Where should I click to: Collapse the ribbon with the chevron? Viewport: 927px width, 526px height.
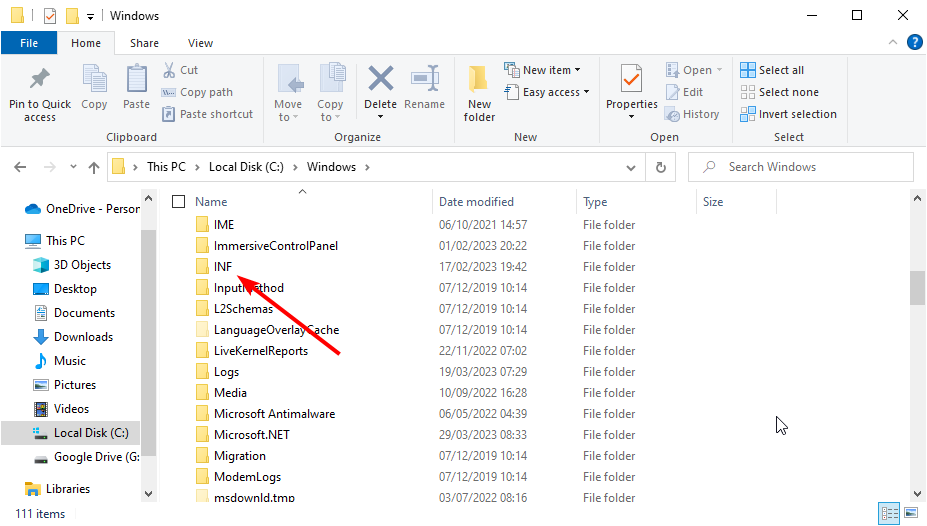tap(893, 43)
